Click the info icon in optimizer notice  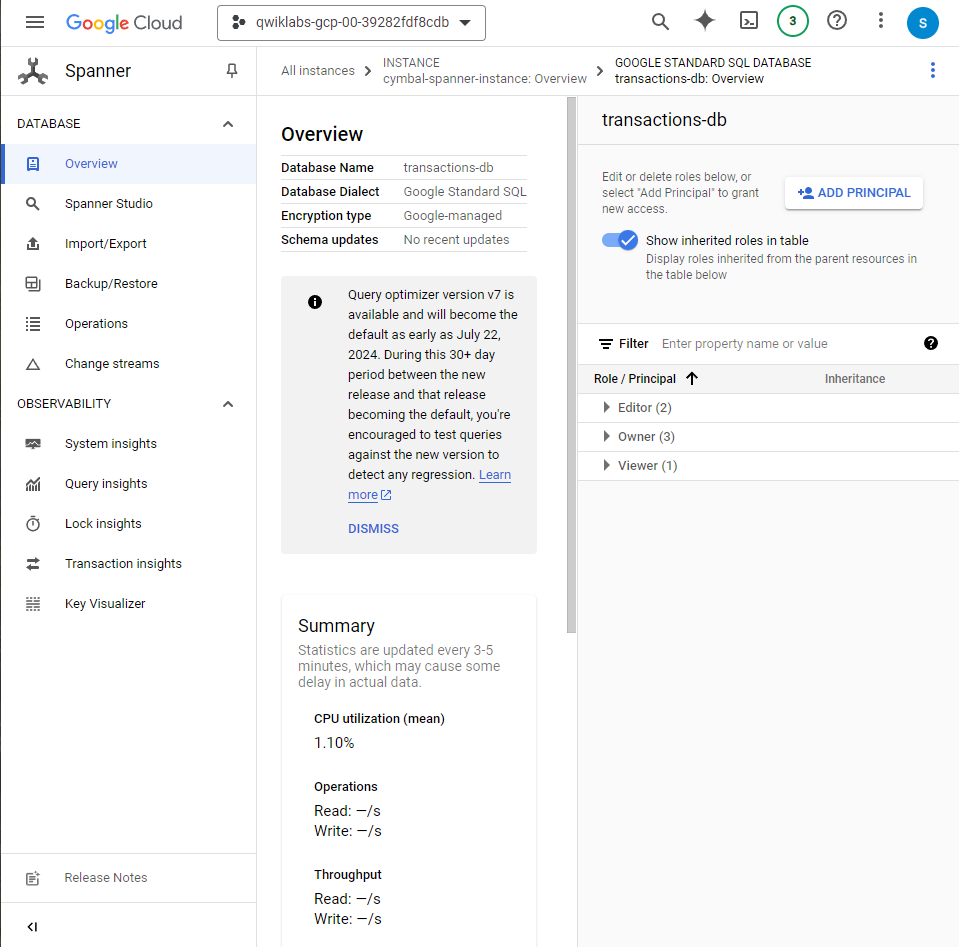click(x=315, y=302)
